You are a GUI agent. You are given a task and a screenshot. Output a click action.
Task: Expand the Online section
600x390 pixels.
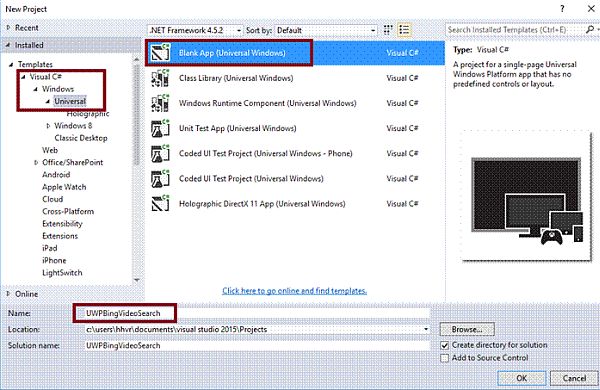click(8, 294)
